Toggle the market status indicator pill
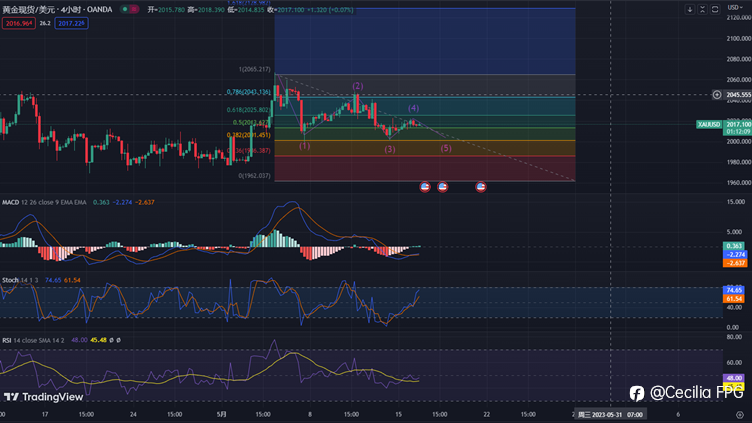 129,9
